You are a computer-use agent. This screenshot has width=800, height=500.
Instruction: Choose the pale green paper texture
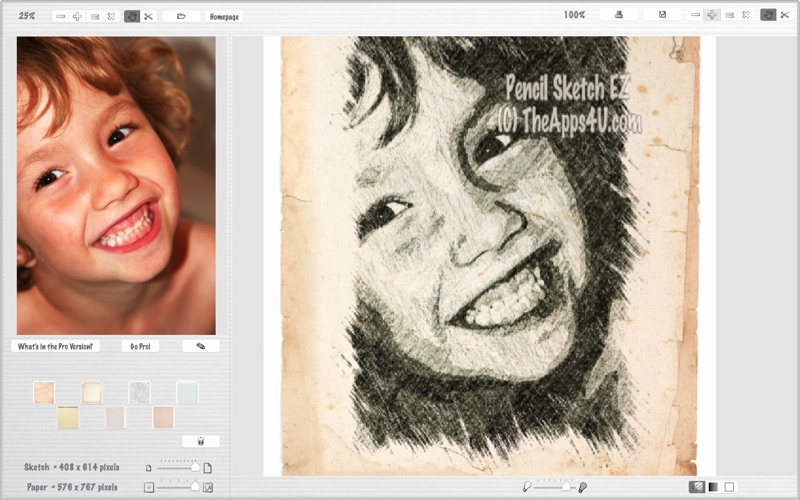[187, 393]
